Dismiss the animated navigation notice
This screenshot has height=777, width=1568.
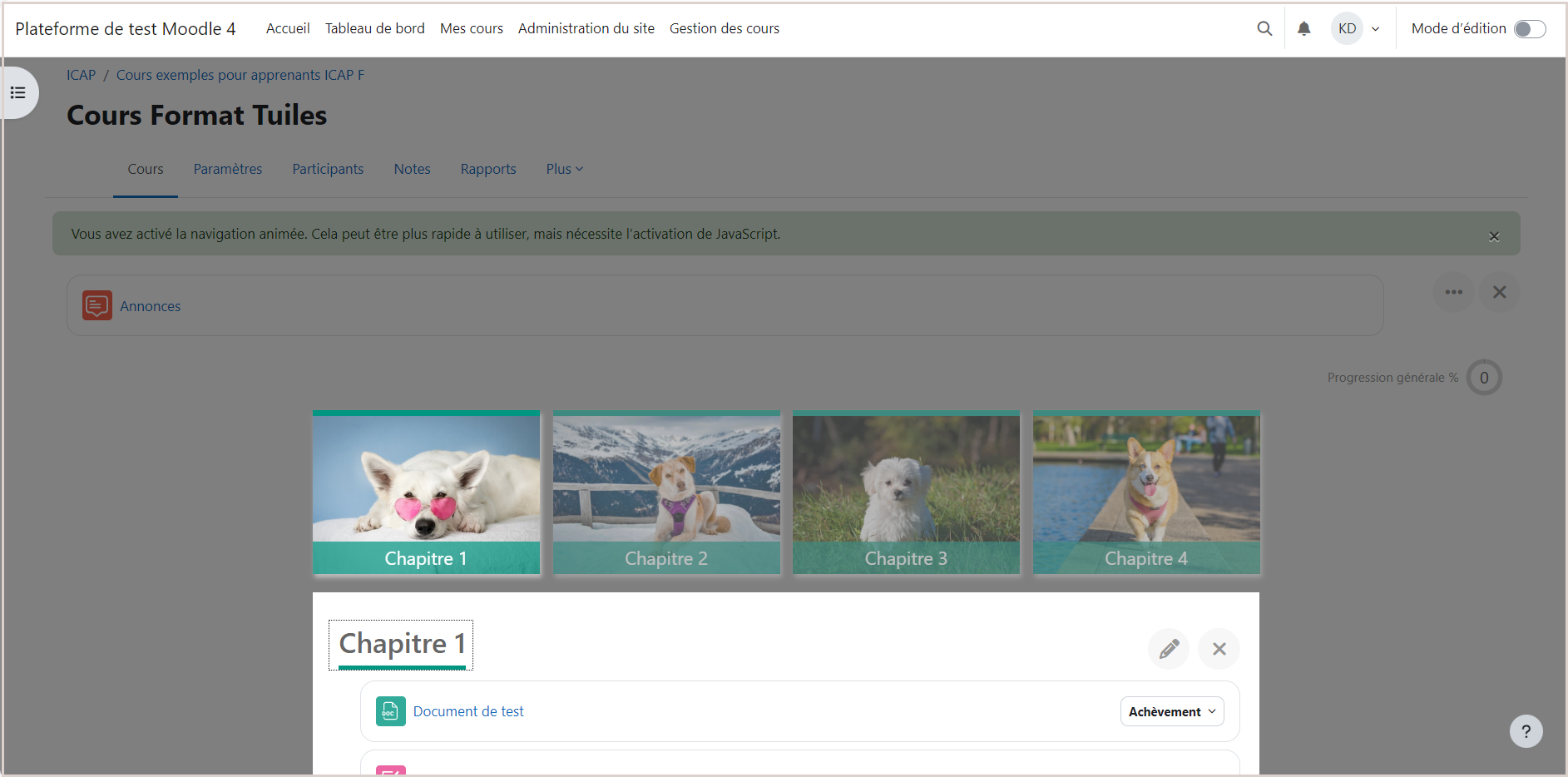click(1494, 236)
